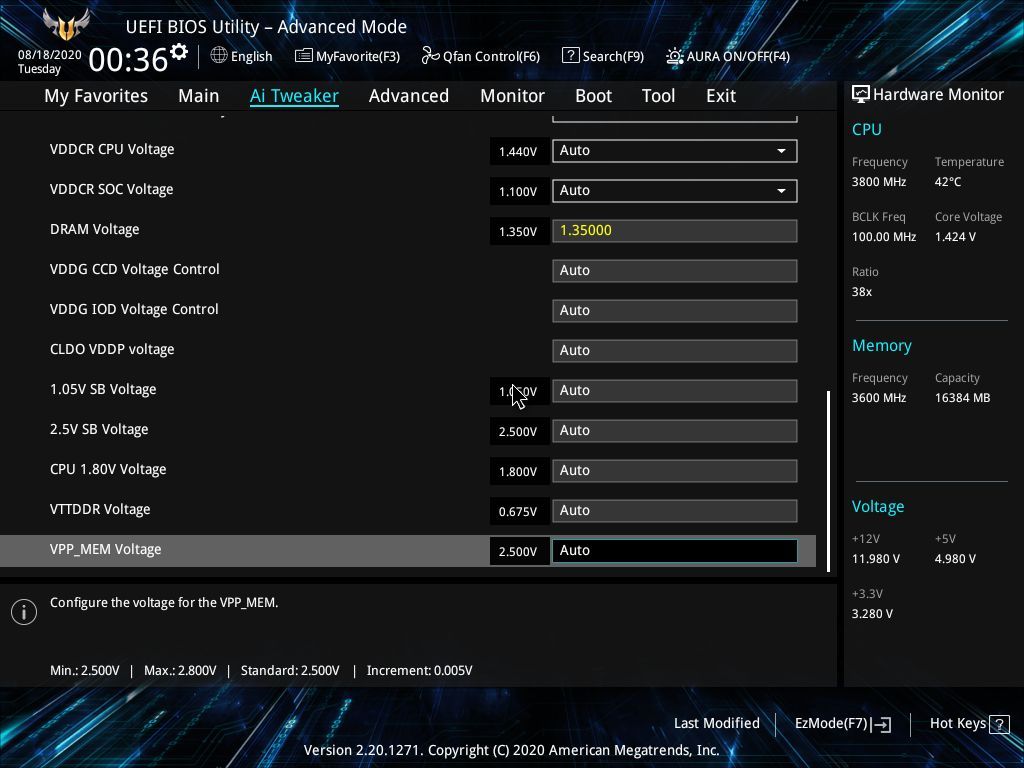
Task: Select the 1.05V SB Voltage label
Action: [x=103, y=390]
